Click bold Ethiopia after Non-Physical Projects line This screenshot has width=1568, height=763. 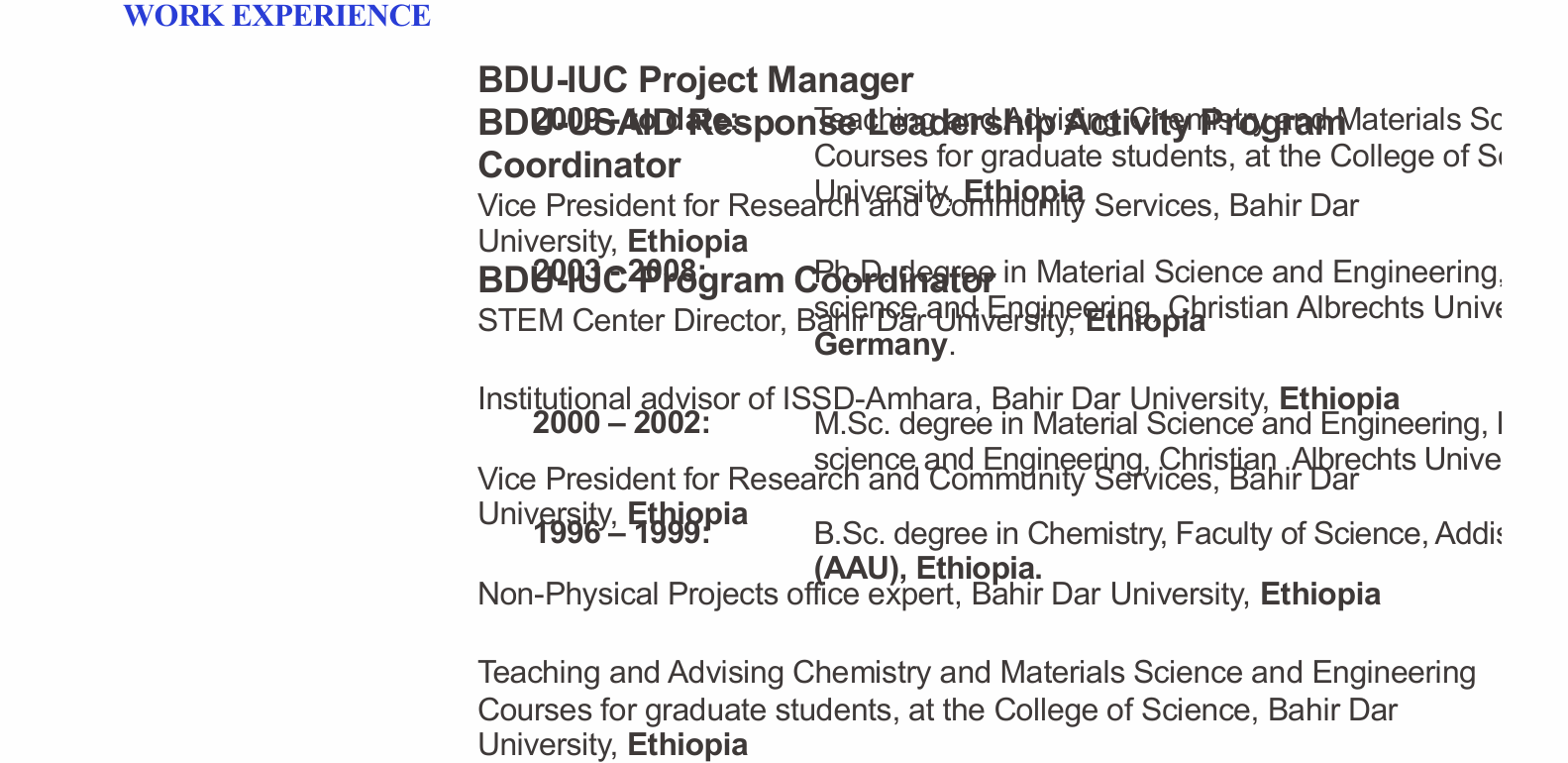[x=1319, y=595]
